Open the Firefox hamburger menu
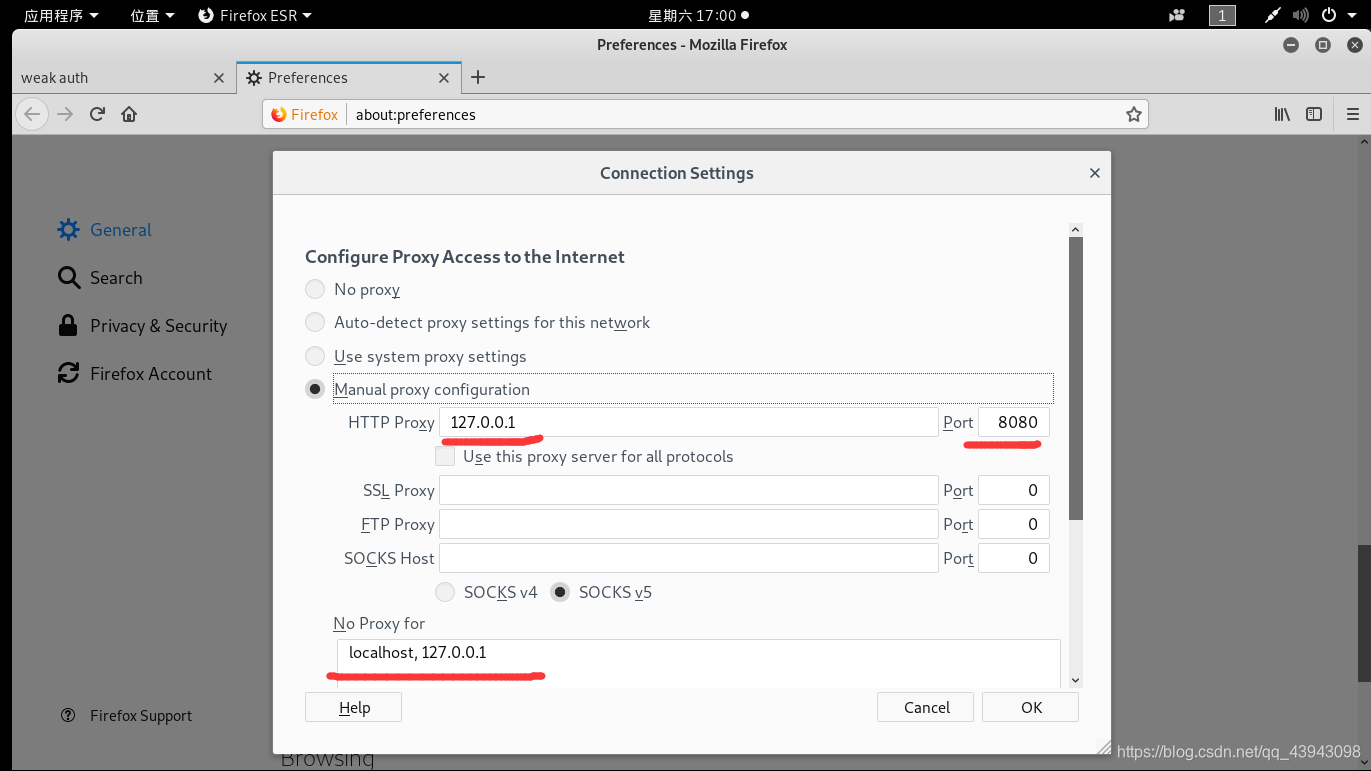This screenshot has height=771, width=1371. (1353, 114)
